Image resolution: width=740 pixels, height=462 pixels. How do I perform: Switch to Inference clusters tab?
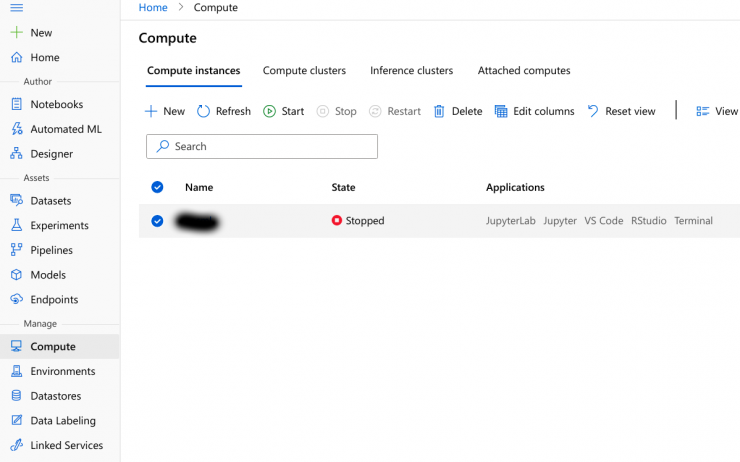[411, 71]
